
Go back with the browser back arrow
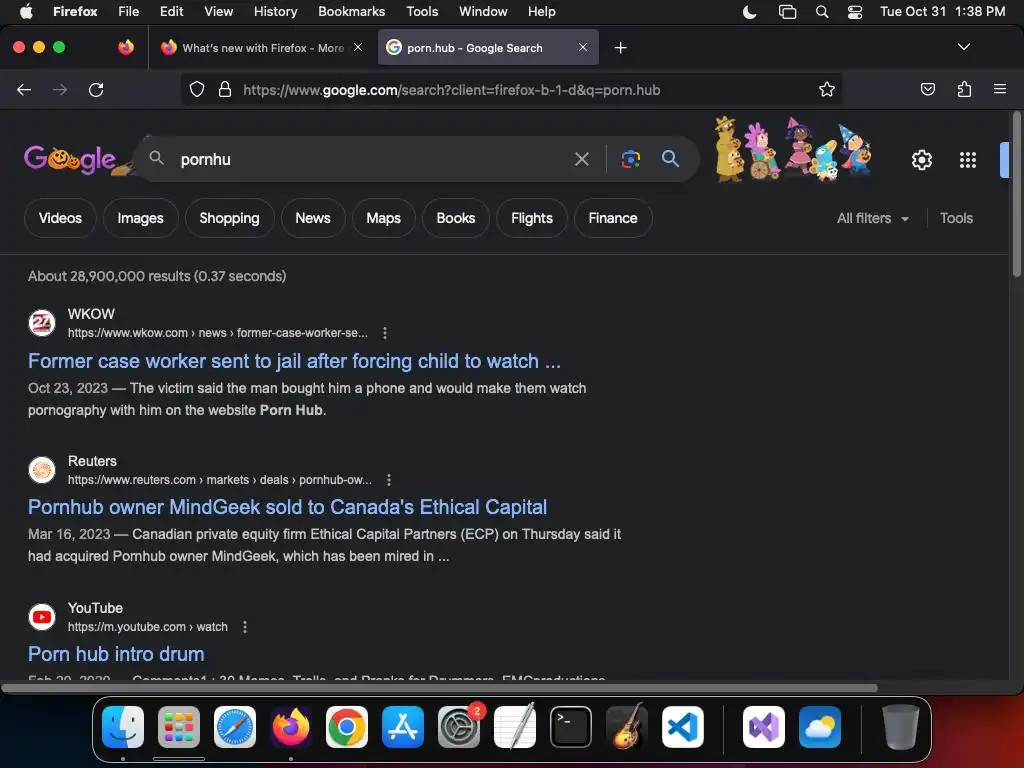[x=24, y=89]
